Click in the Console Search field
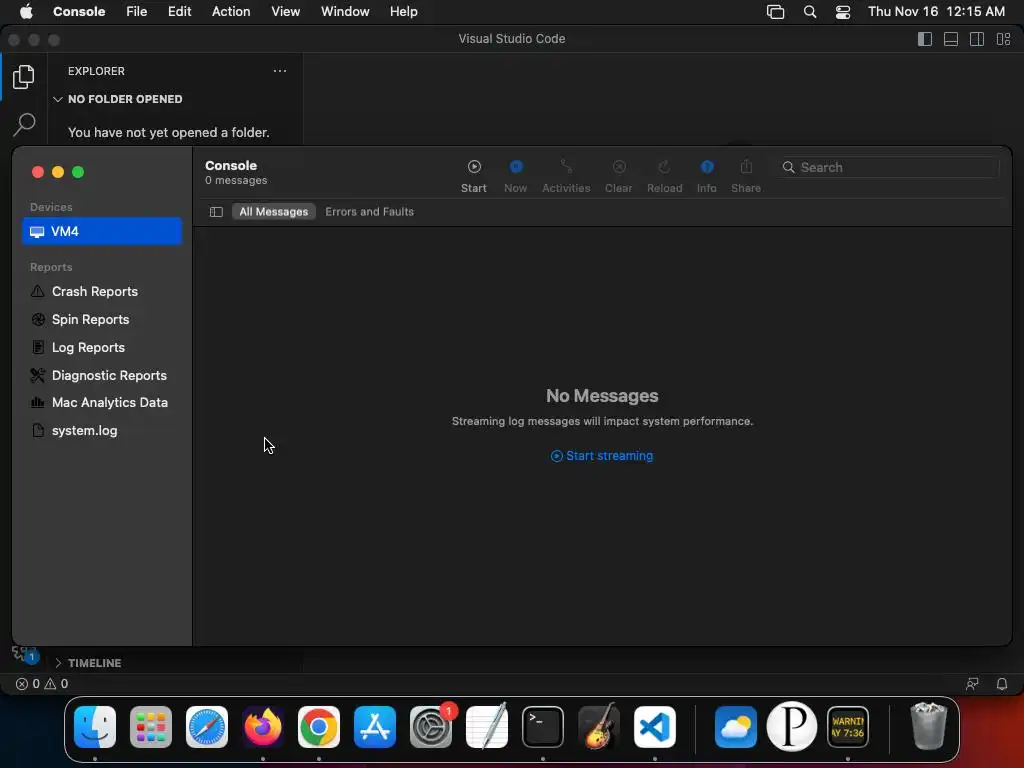1024x768 pixels. pyautogui.click(x=889, y=167)
